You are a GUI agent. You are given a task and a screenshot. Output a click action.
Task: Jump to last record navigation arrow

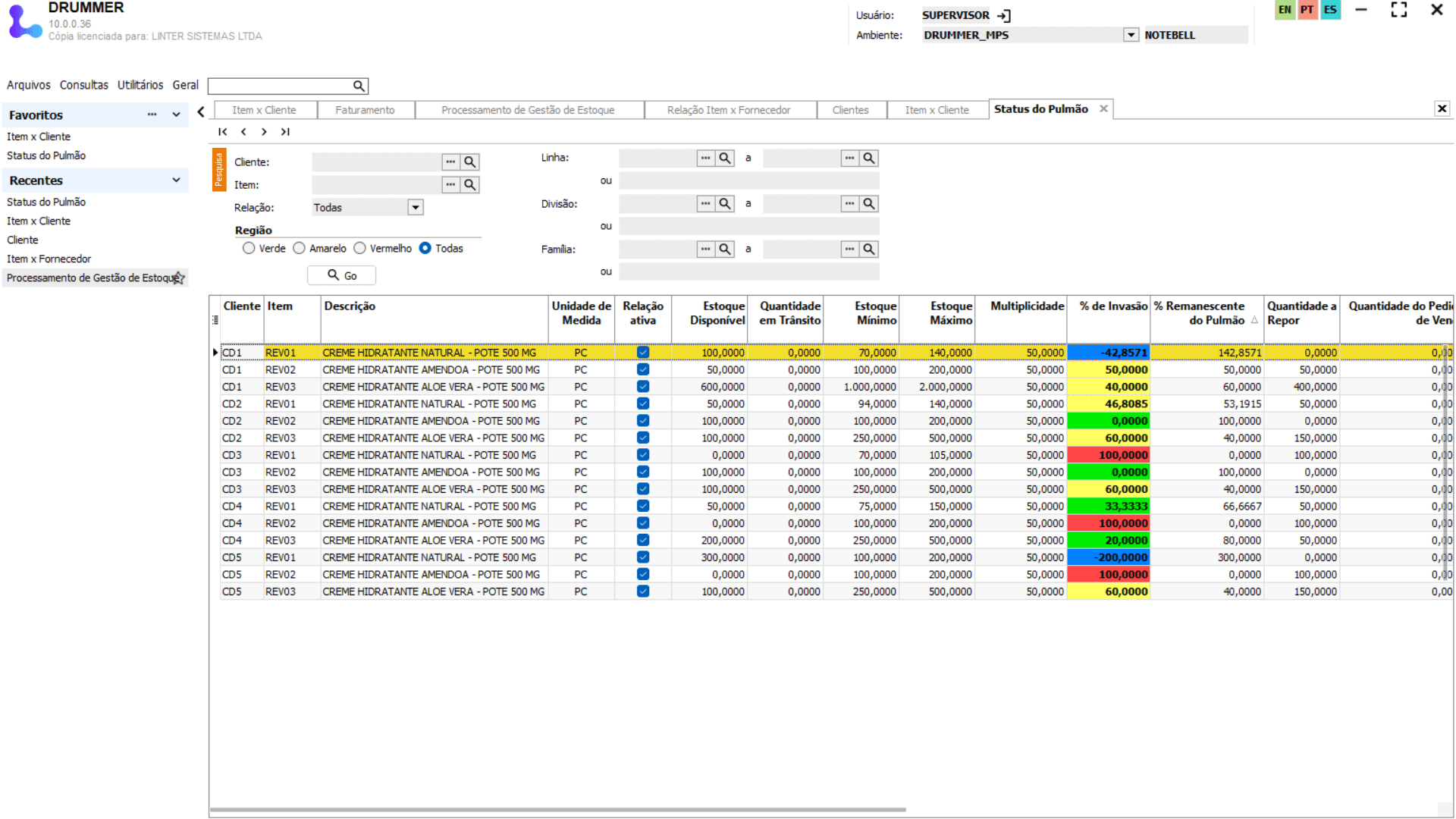point(285,132)
